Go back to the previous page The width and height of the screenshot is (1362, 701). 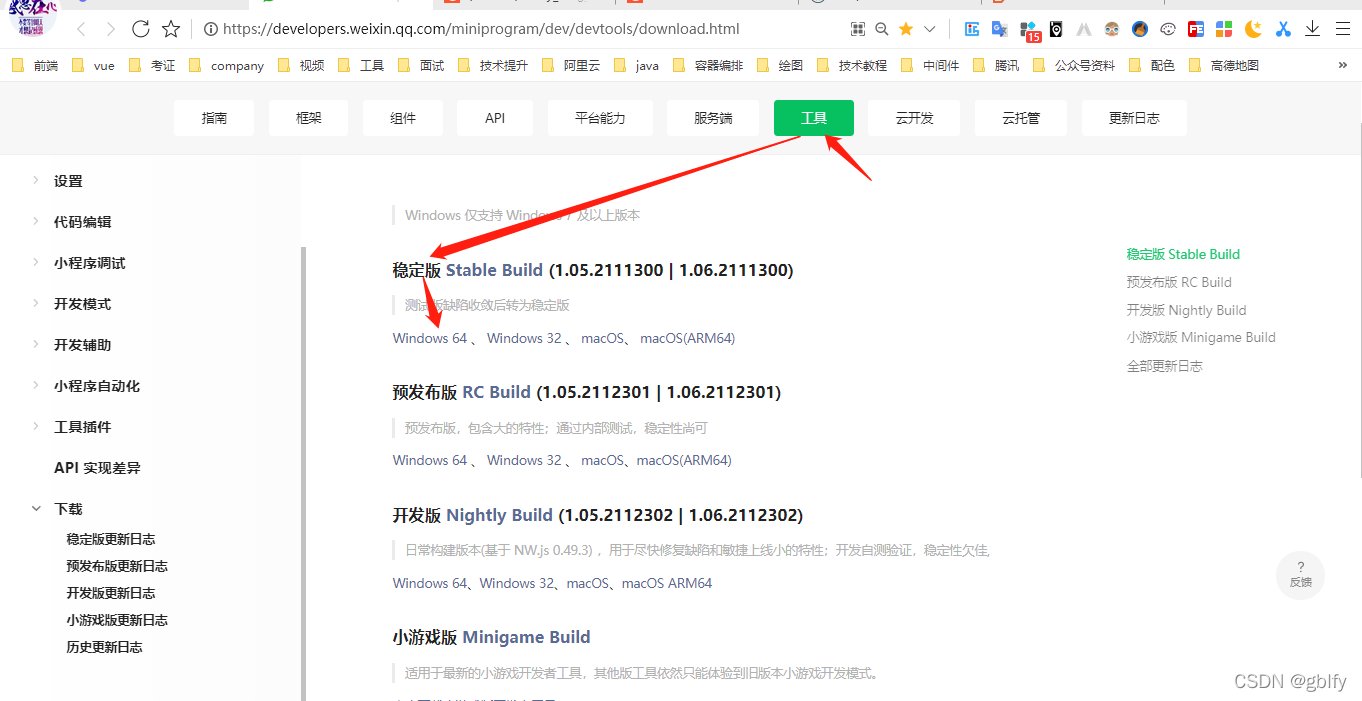click(82, 29)
